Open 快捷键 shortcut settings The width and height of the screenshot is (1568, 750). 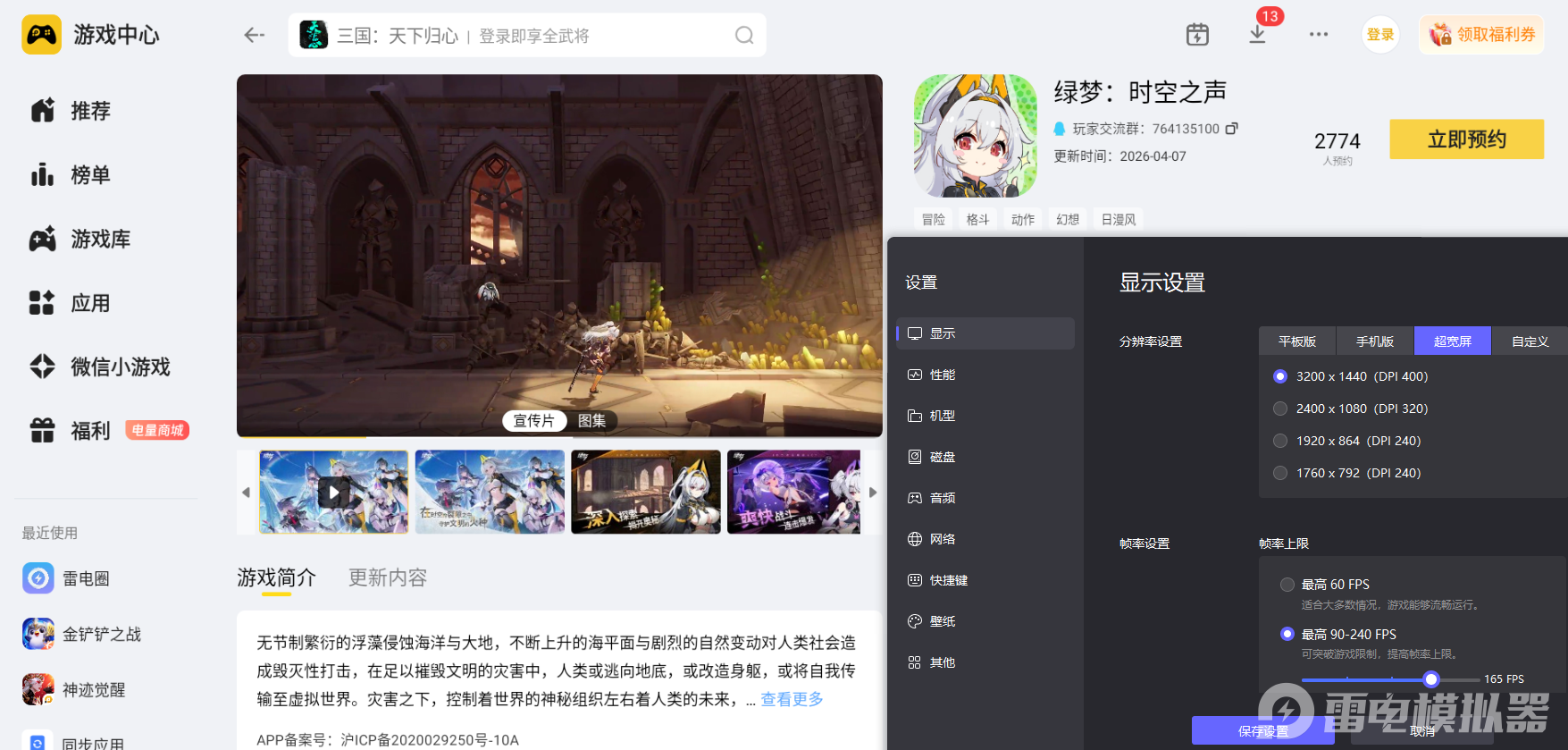click(985, 580)
